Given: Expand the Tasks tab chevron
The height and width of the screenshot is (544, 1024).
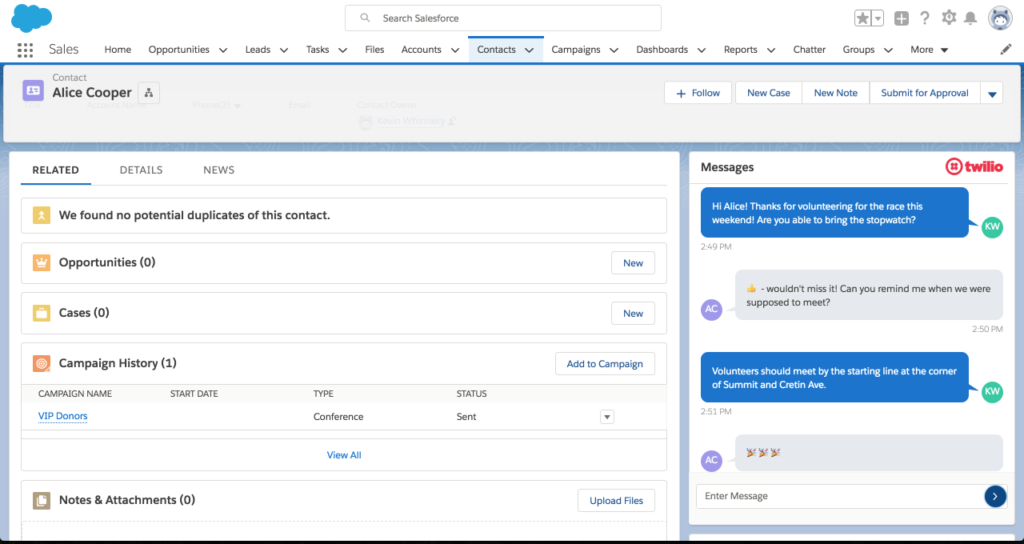Looking at the screenshot, I should point(342,50).
